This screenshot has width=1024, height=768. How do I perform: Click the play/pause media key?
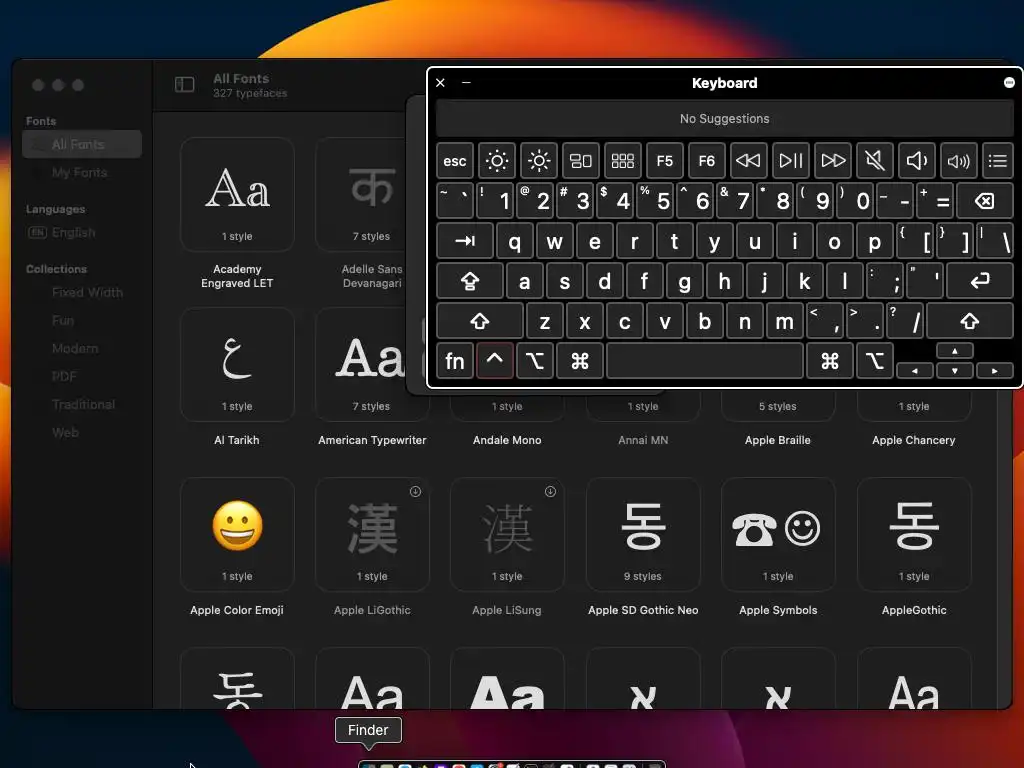pos(791,161)
